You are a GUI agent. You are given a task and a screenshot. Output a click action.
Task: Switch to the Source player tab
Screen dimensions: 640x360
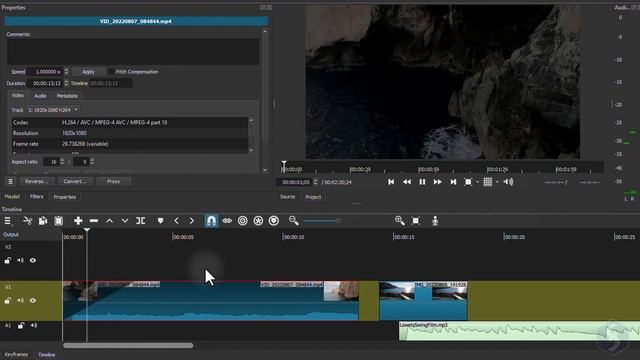click(287, 197)
